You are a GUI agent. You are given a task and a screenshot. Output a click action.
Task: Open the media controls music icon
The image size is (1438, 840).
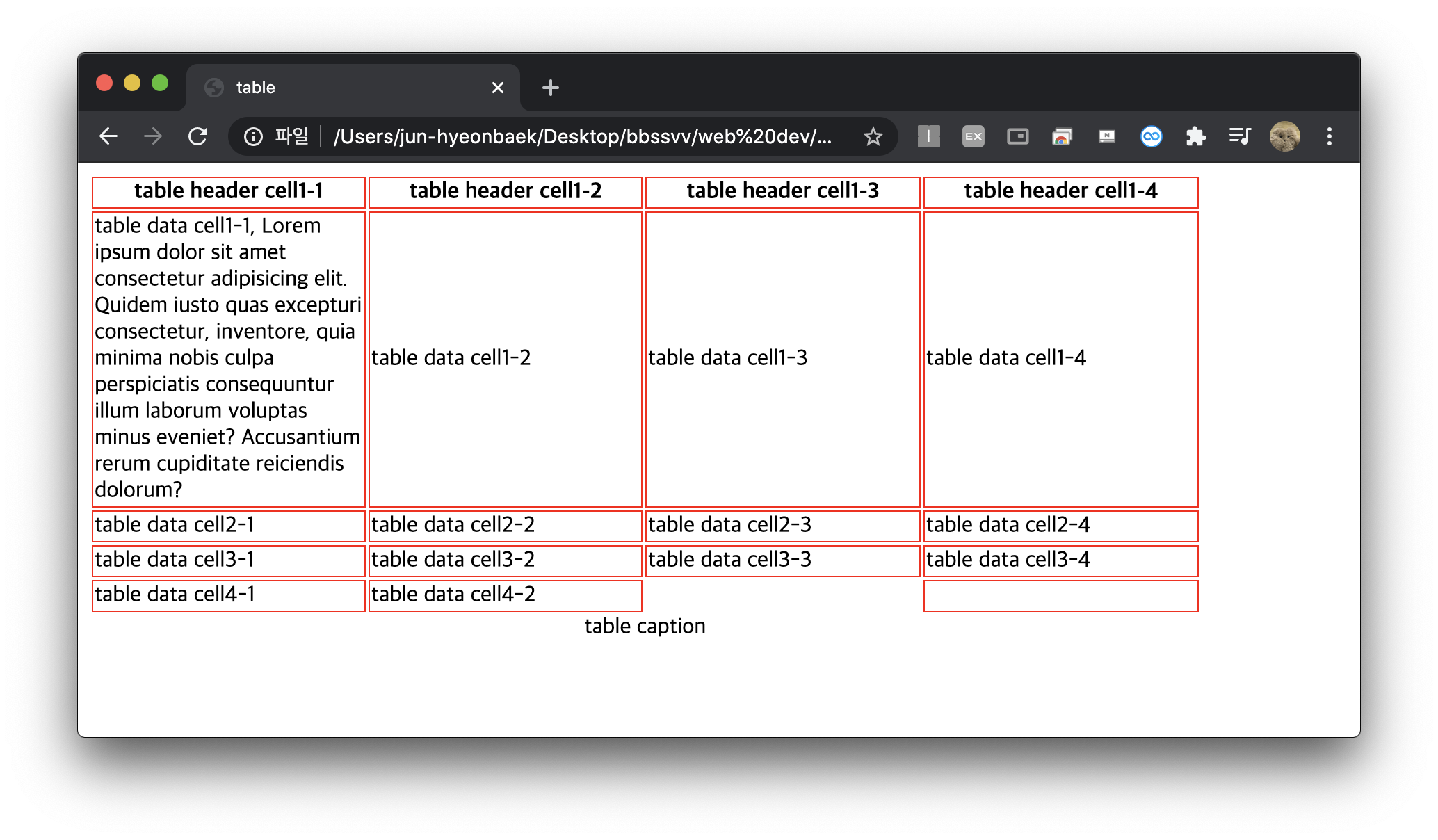[1240, 136]
